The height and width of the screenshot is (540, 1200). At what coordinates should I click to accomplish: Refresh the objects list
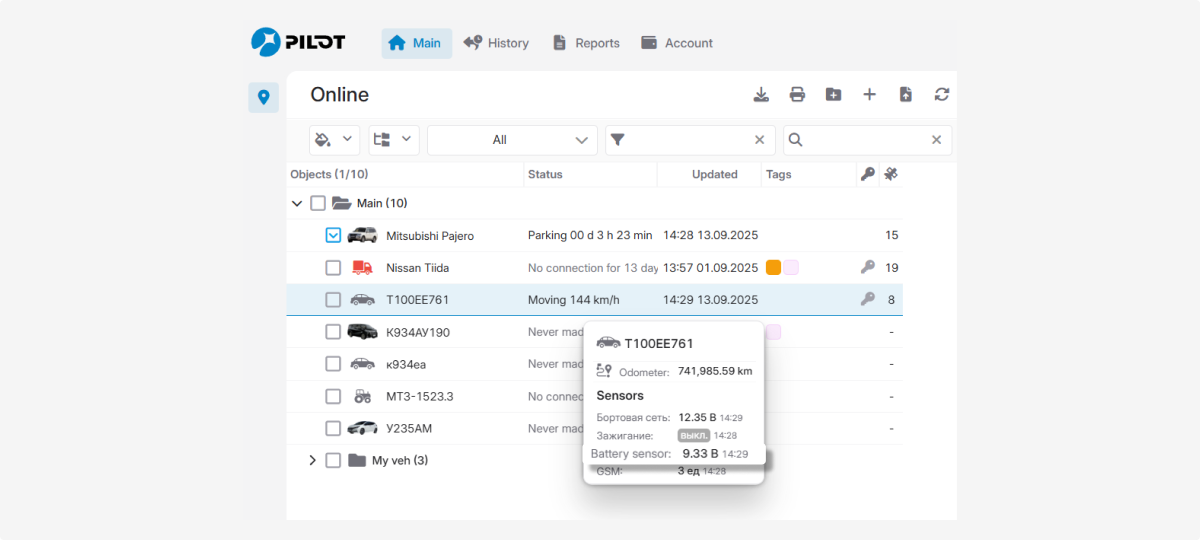point(941,95)
